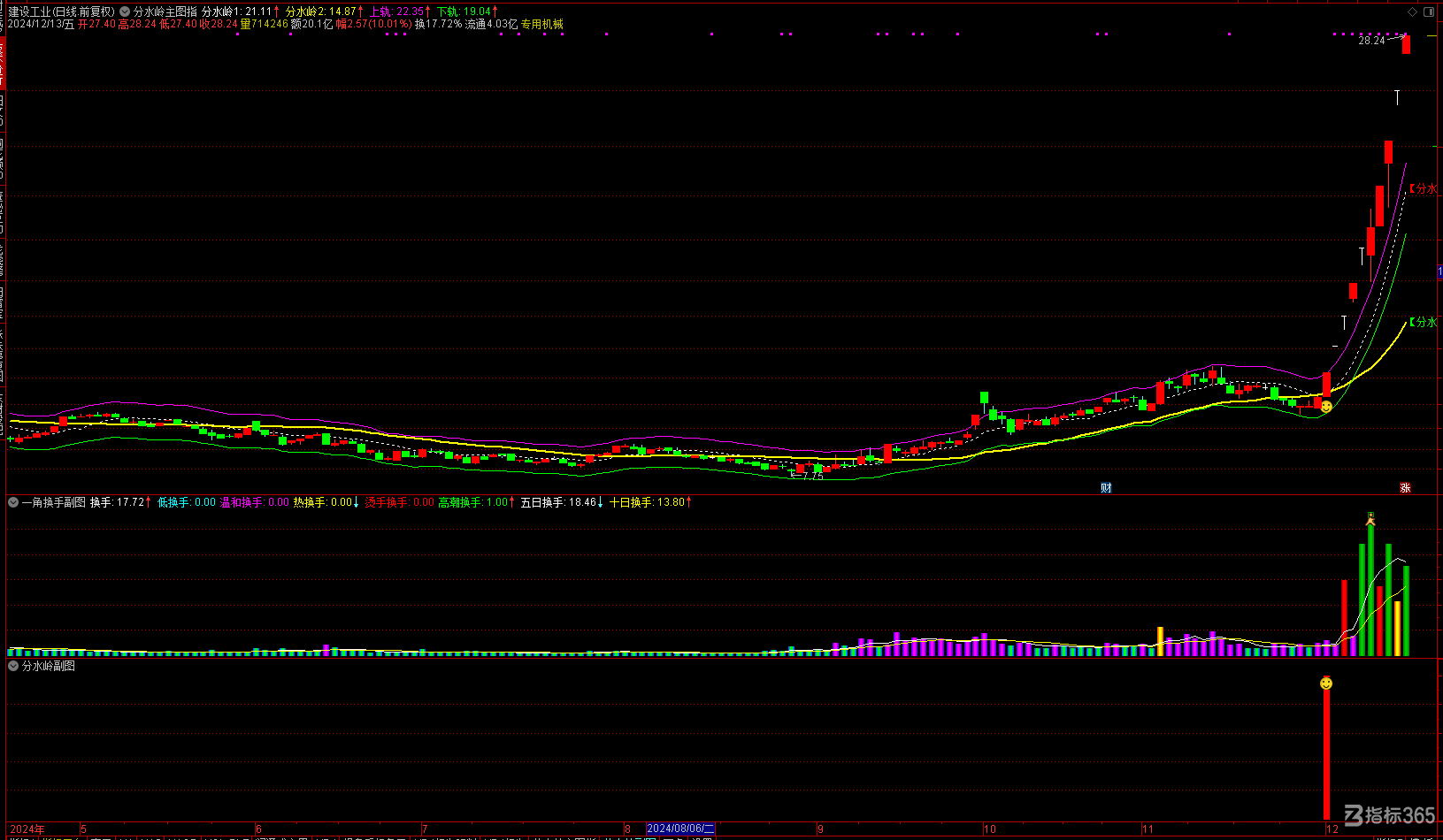Screen dimensions: 1443x840
Task: Click 幅2.57(10.01%) change value
Action: [373, 24]
